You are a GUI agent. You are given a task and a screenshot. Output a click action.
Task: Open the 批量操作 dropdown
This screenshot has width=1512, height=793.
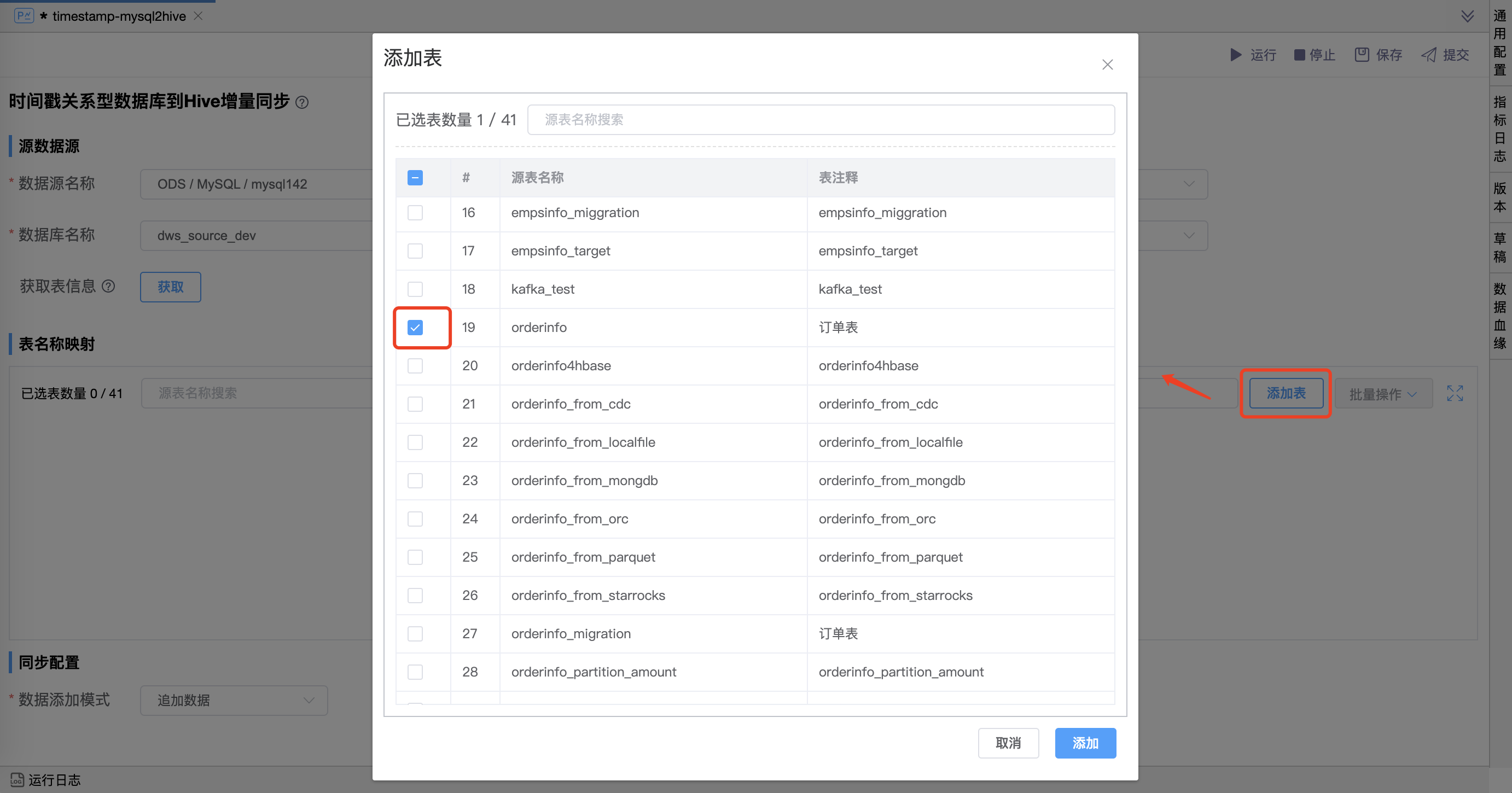coord(1383,394)
